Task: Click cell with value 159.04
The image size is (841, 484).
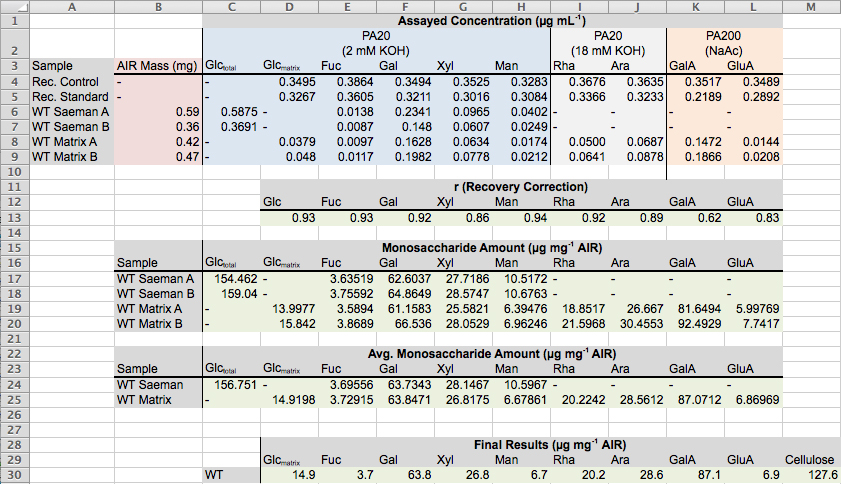Action: pyautogui.click(x=232, y=294)
